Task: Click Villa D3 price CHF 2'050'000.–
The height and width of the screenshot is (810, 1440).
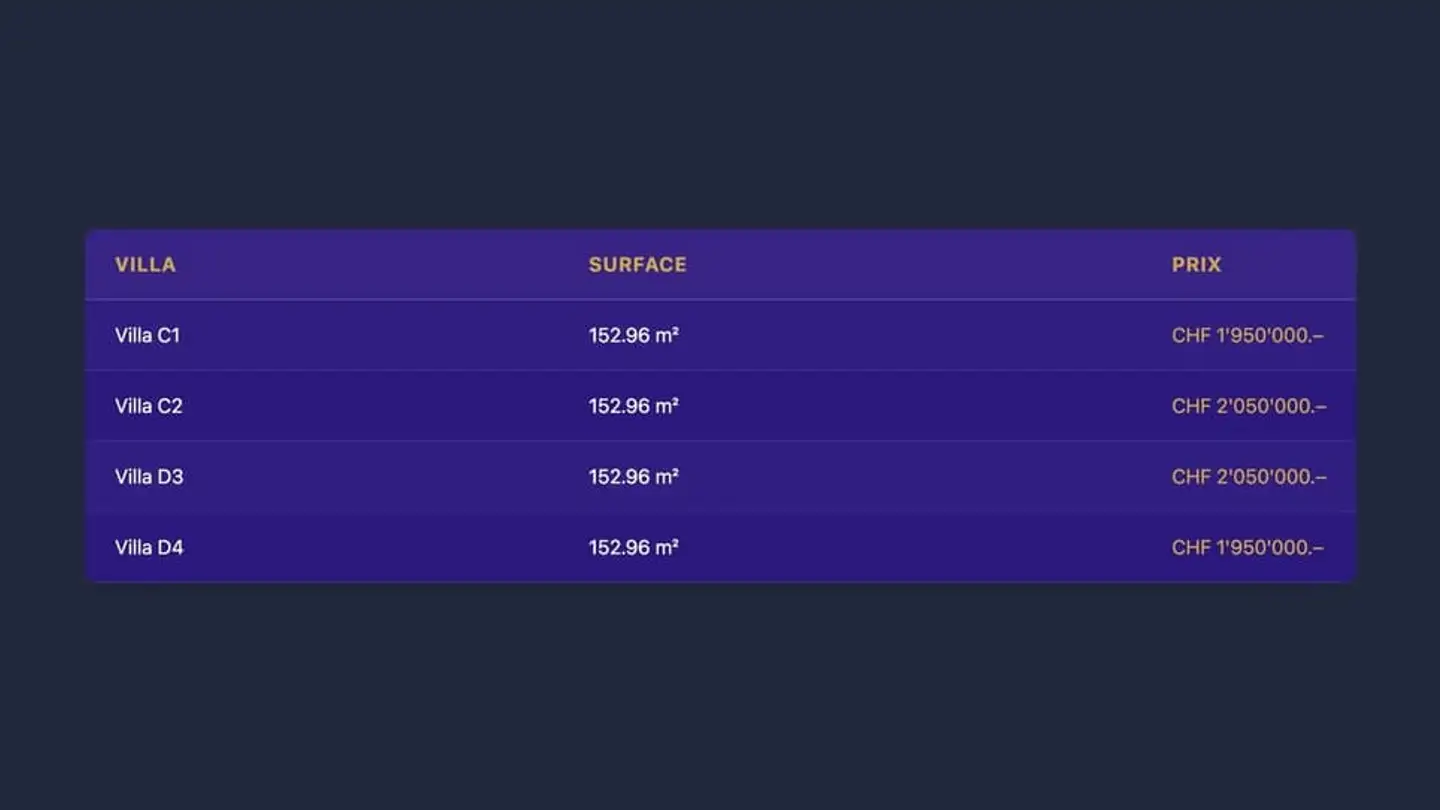Action: click(x=1249, y=477)
